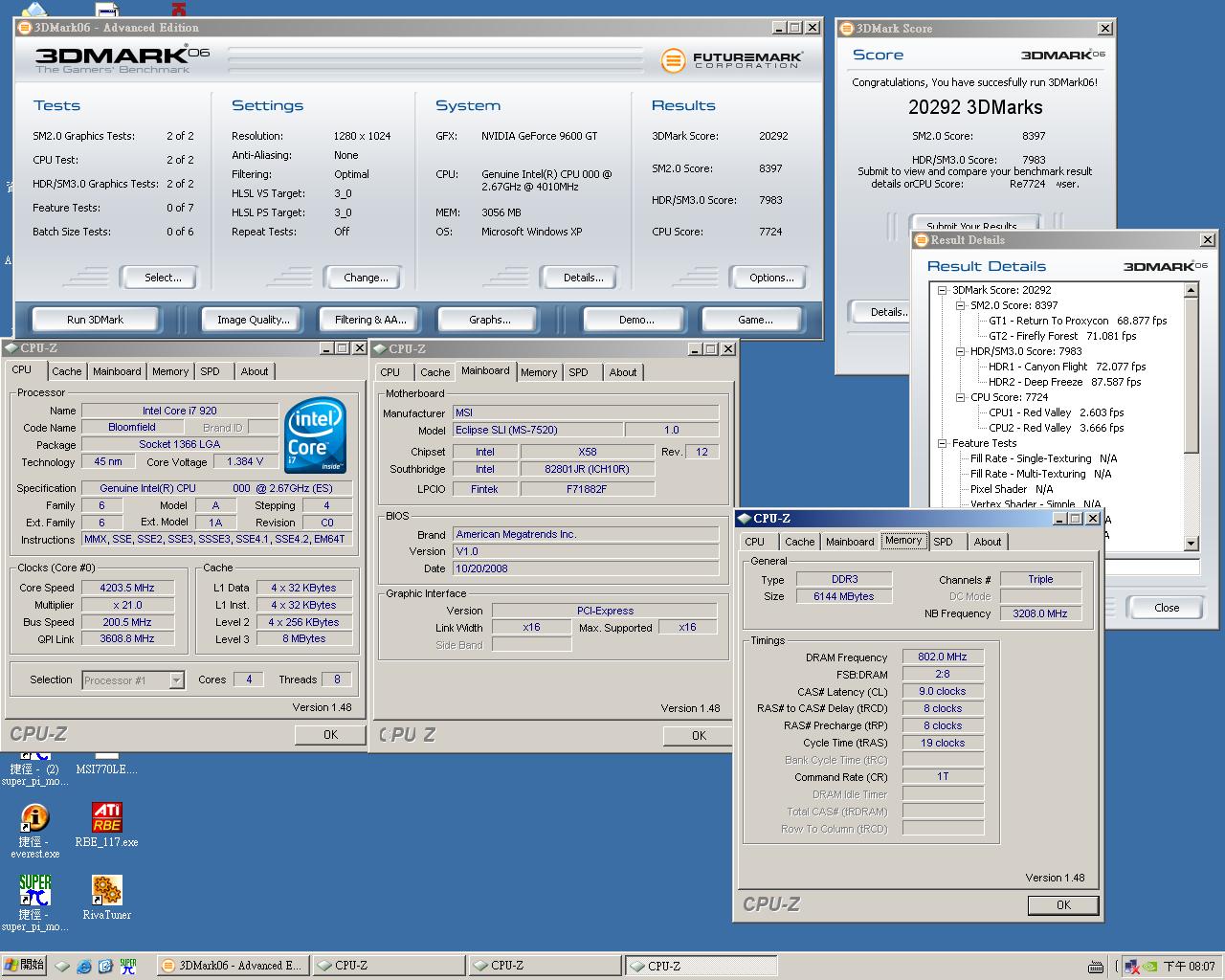This screenshot has height=980, width=1225.
Task: Collapse the SM2.0 Score: 8397 node
Action: click(960, 305)
